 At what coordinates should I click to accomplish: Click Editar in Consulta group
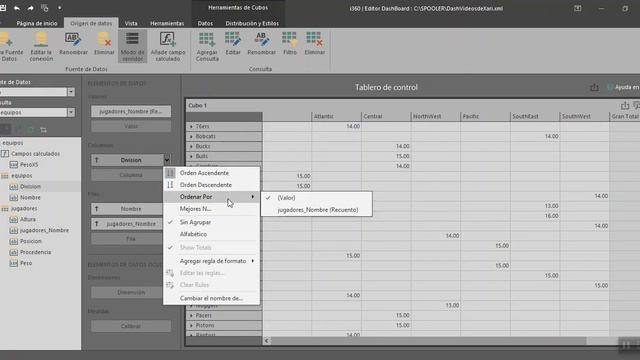(233, 43)
